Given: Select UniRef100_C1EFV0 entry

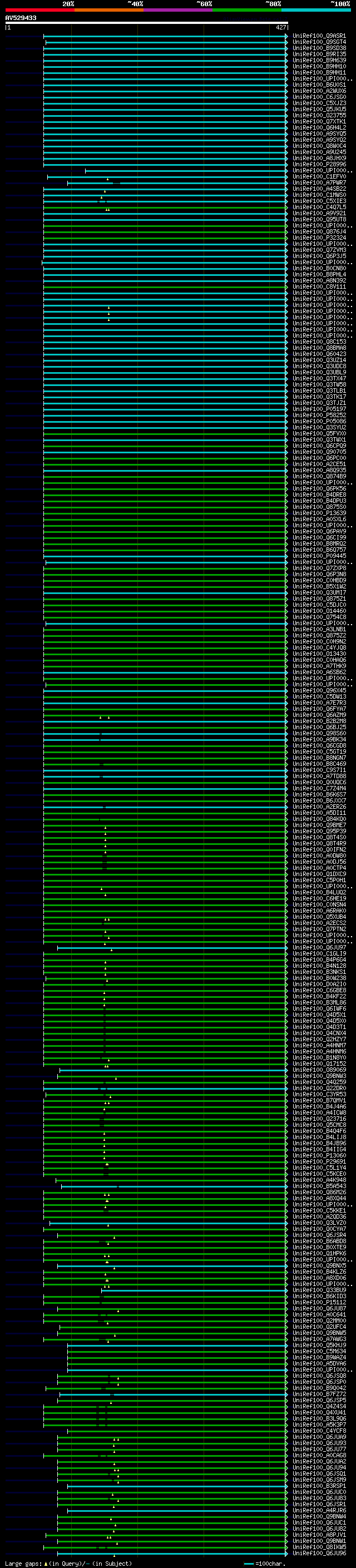Looking at the screenshot, I should pyautogui.click(x=319, y=176).
